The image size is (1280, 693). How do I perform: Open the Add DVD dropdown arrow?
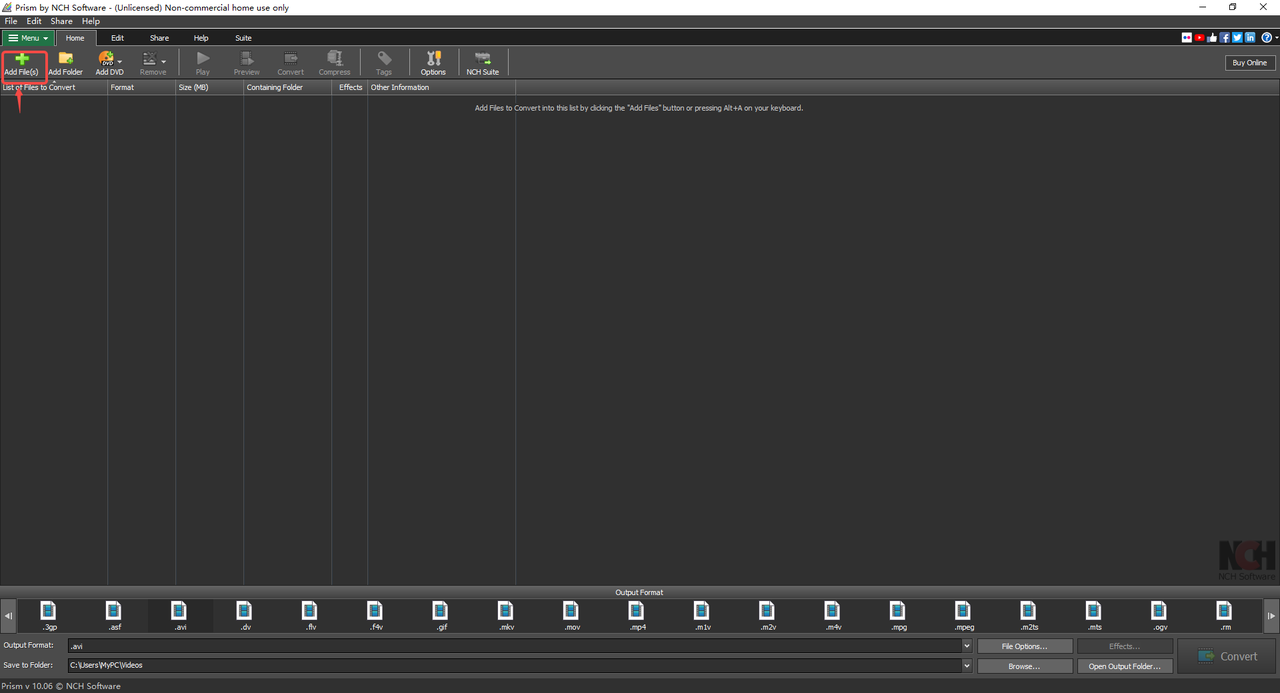(x=120, y=63)
